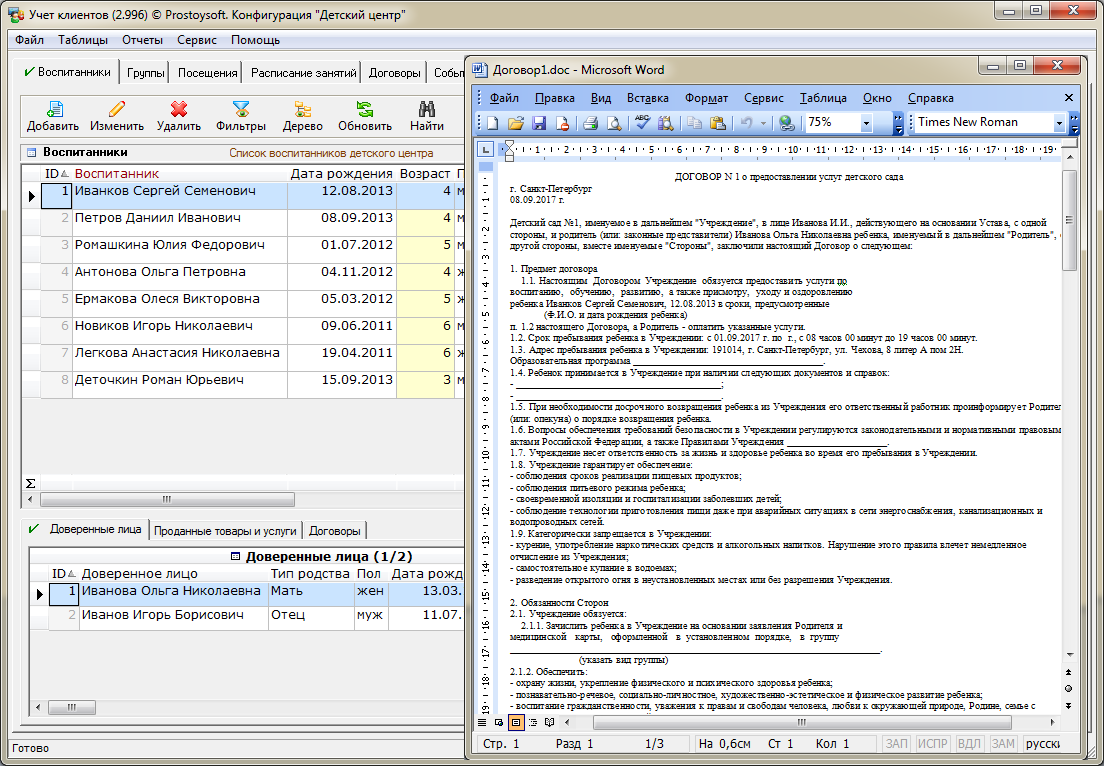
Task: Run spelling check in Word toolbar
Action: click(x=641, y=123)
